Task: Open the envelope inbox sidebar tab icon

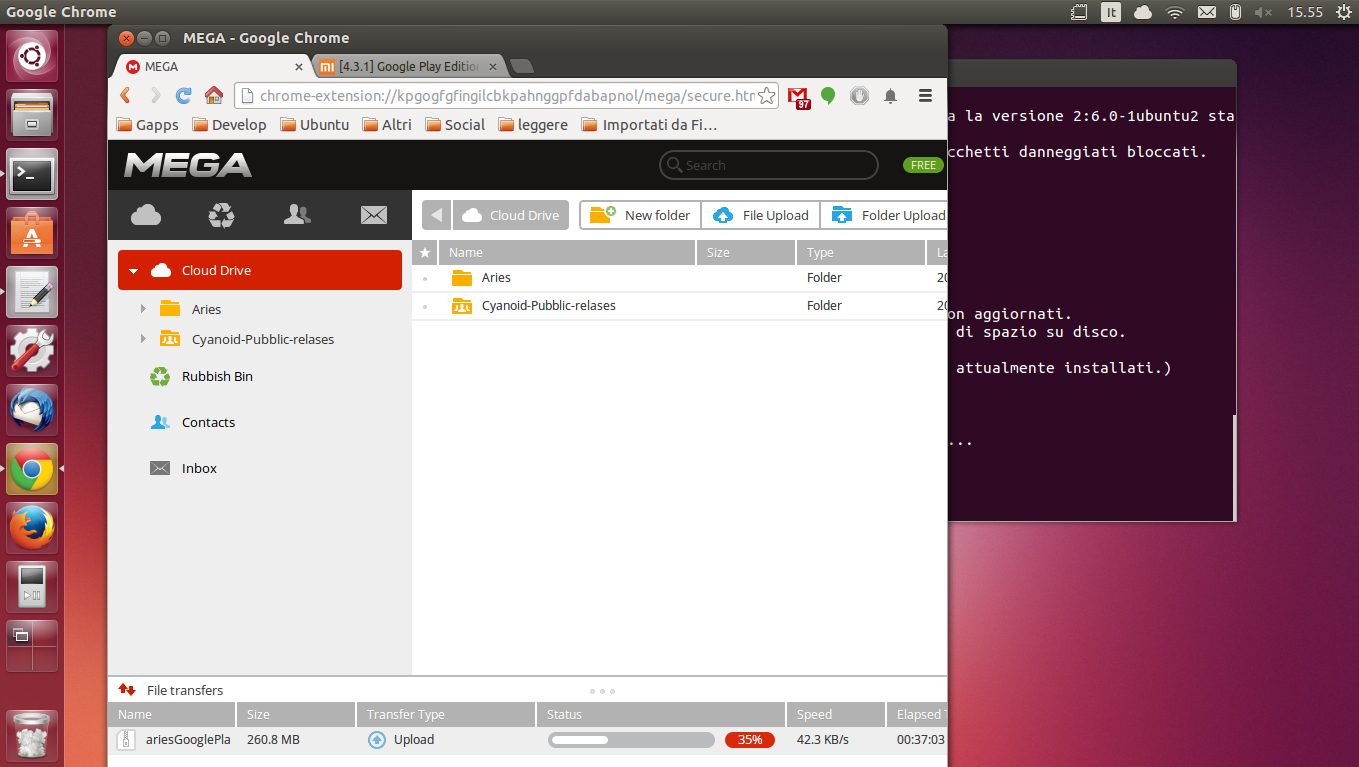Action: point(373,214)
